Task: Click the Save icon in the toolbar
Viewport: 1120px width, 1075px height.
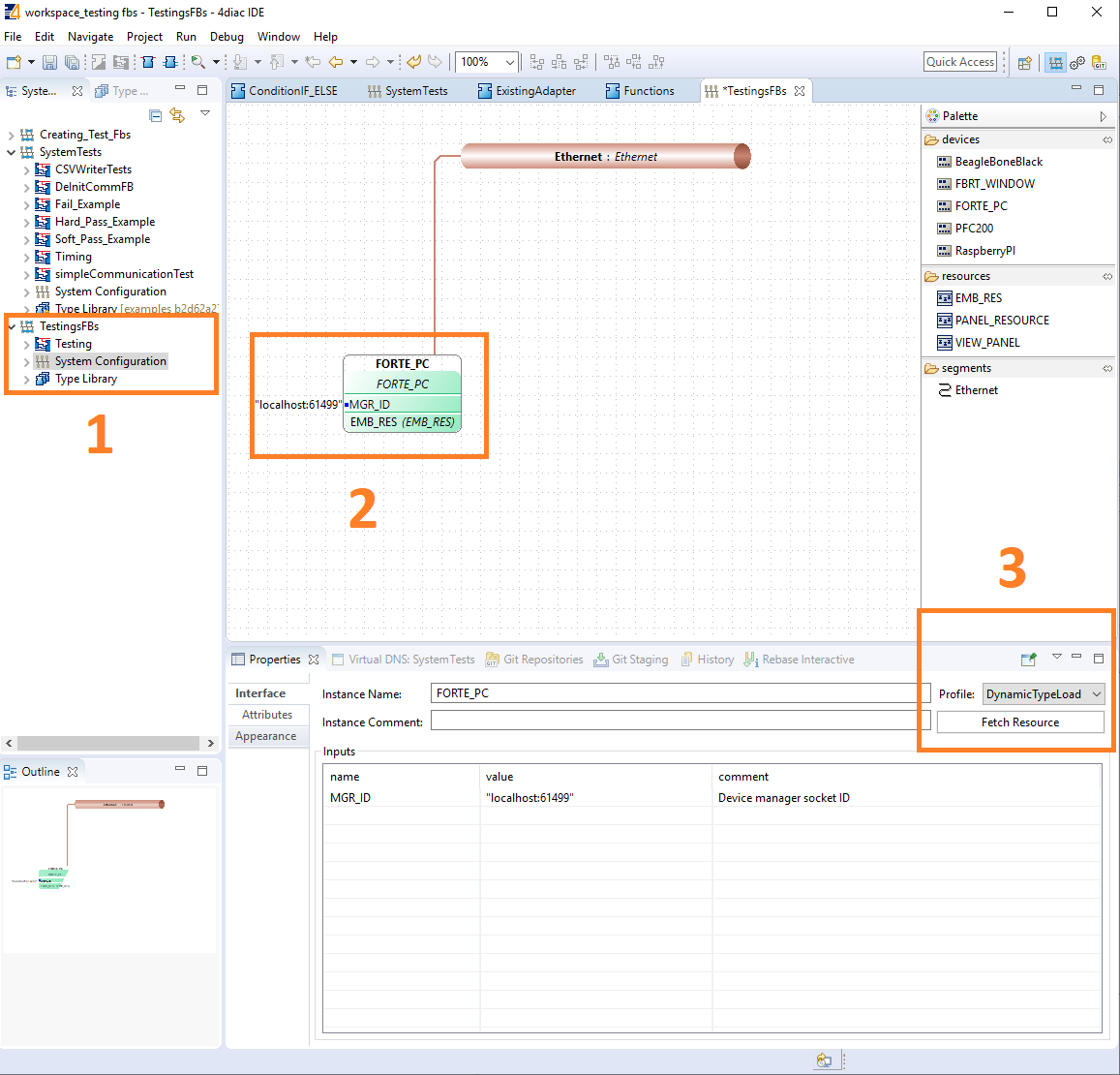Action: point(49,62)
